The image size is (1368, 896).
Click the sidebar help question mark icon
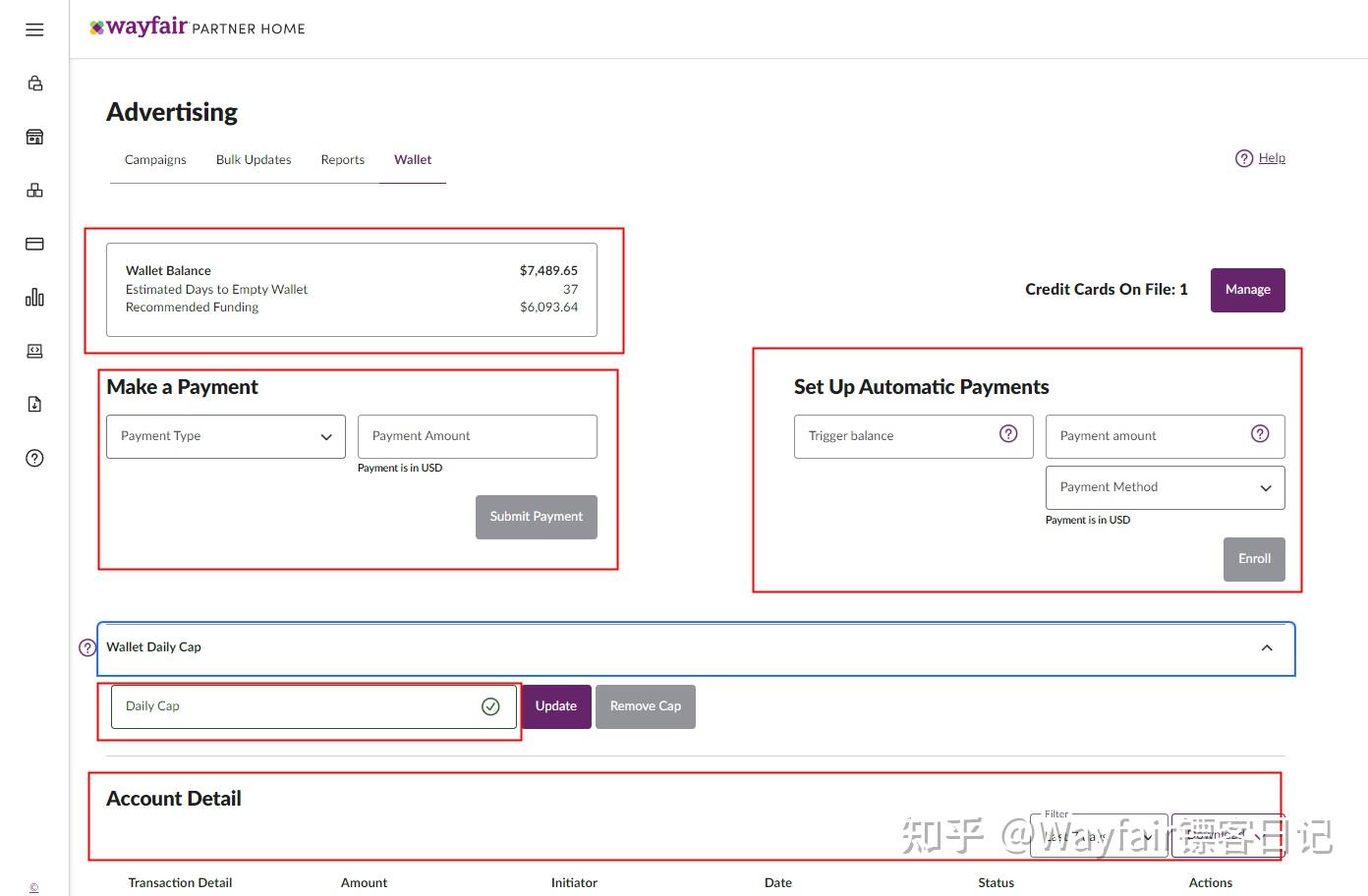coord(34,458)
